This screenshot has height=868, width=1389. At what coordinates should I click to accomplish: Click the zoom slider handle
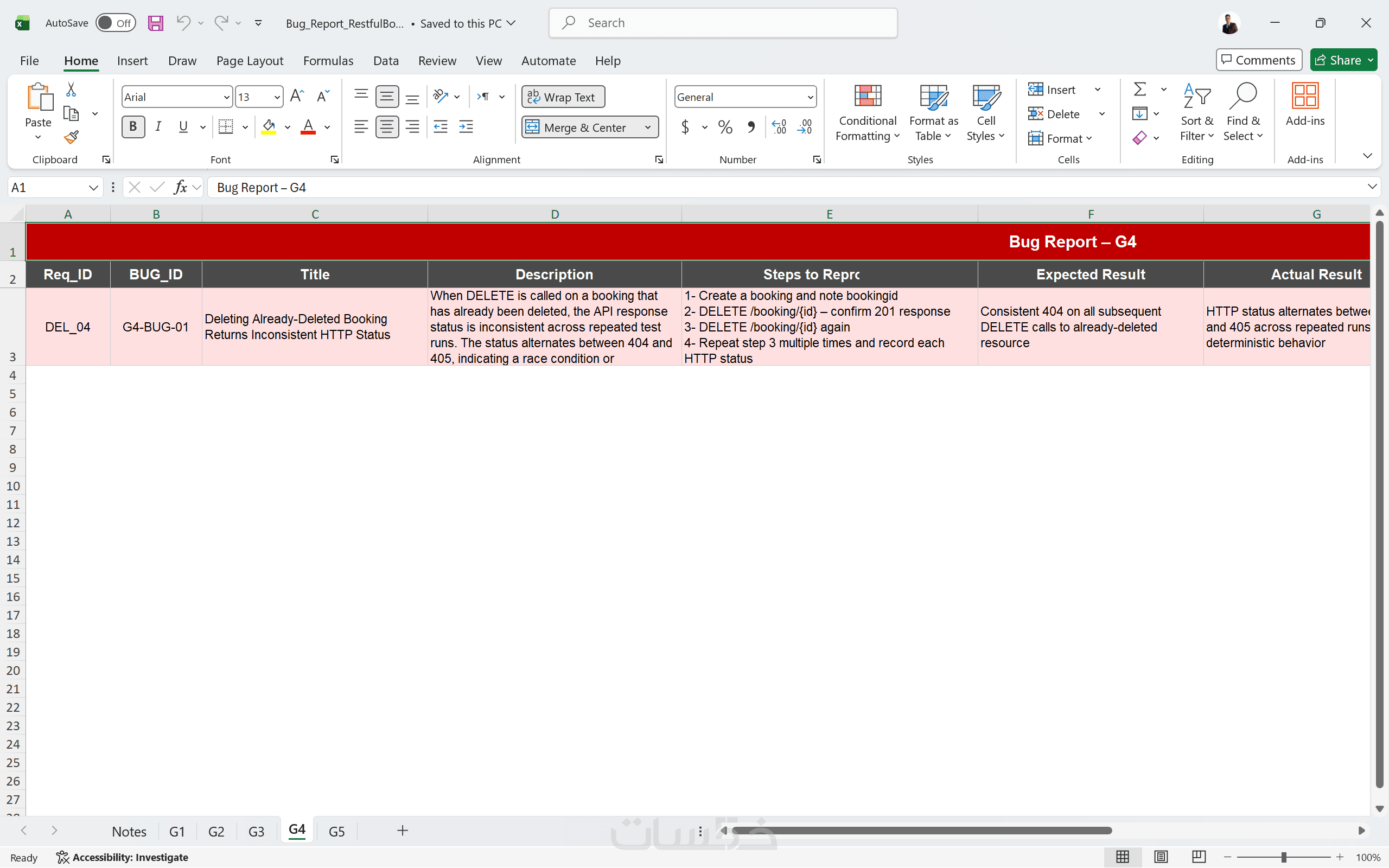coord(1283,857)
